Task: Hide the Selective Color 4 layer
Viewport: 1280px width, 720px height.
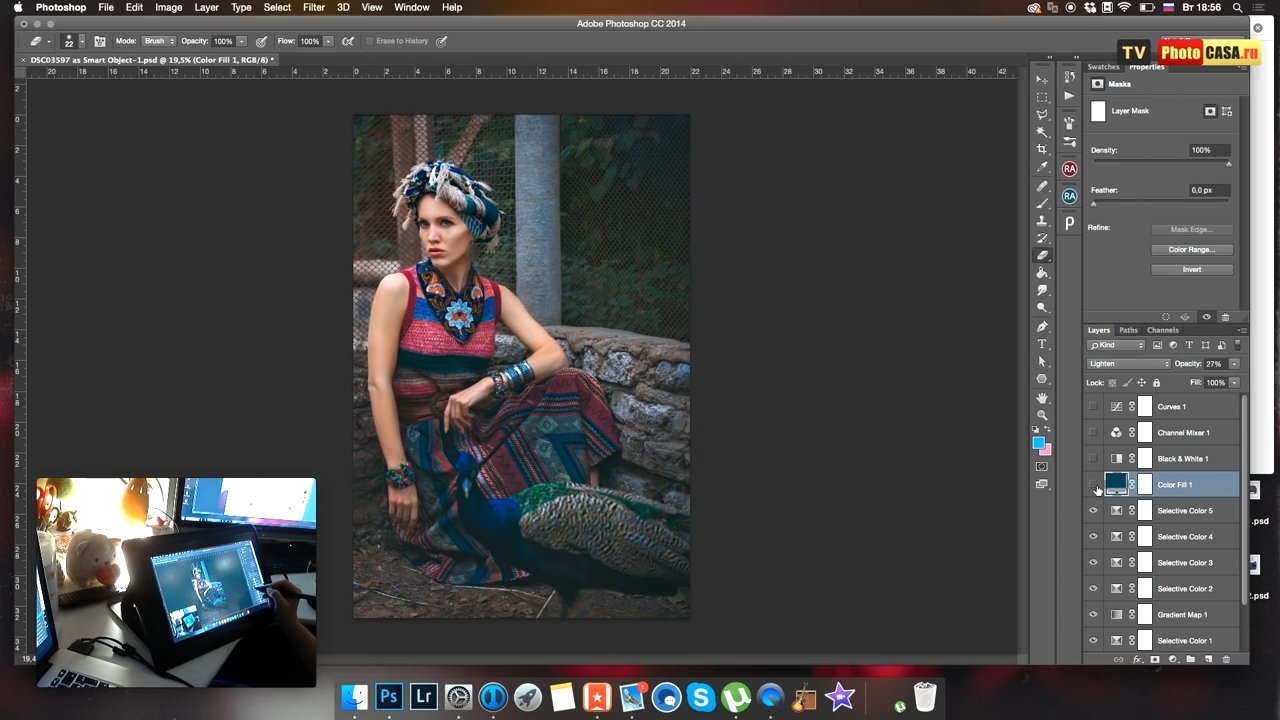Action: tap(1093, 537)
